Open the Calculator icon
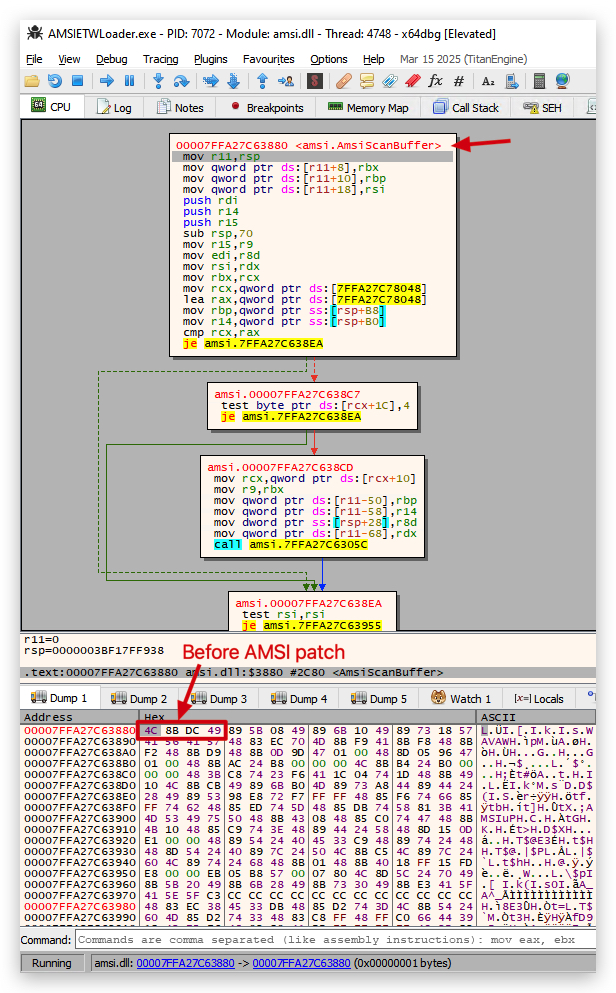The height and width of the screenshot is (993, 616). 539,81
